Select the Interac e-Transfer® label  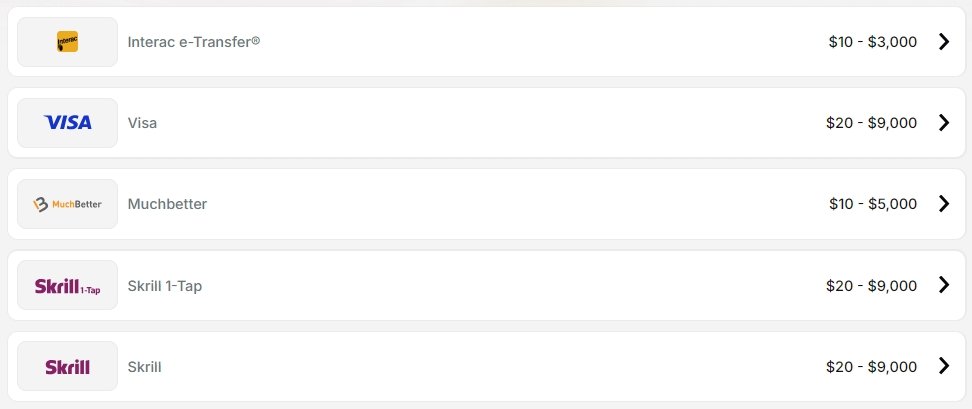coord(194,42)
